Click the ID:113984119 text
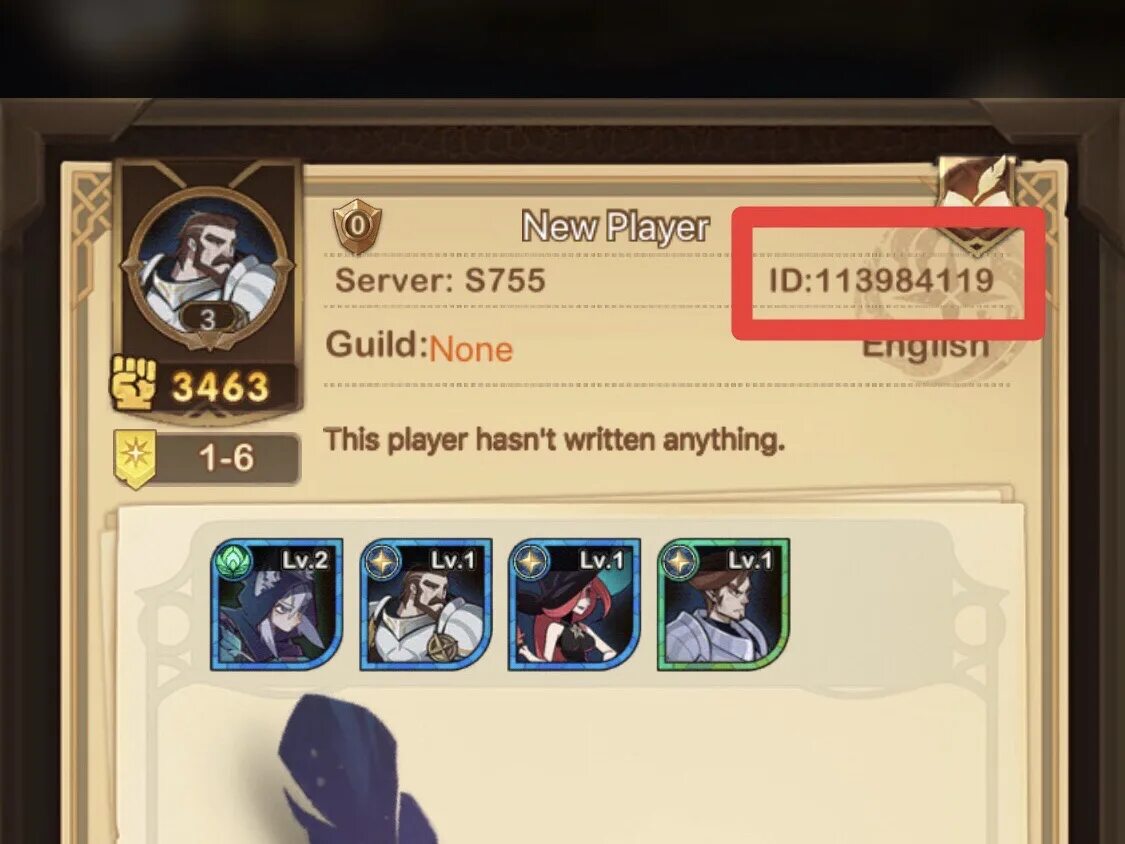1125x844 pixels. tap(881, 280)
